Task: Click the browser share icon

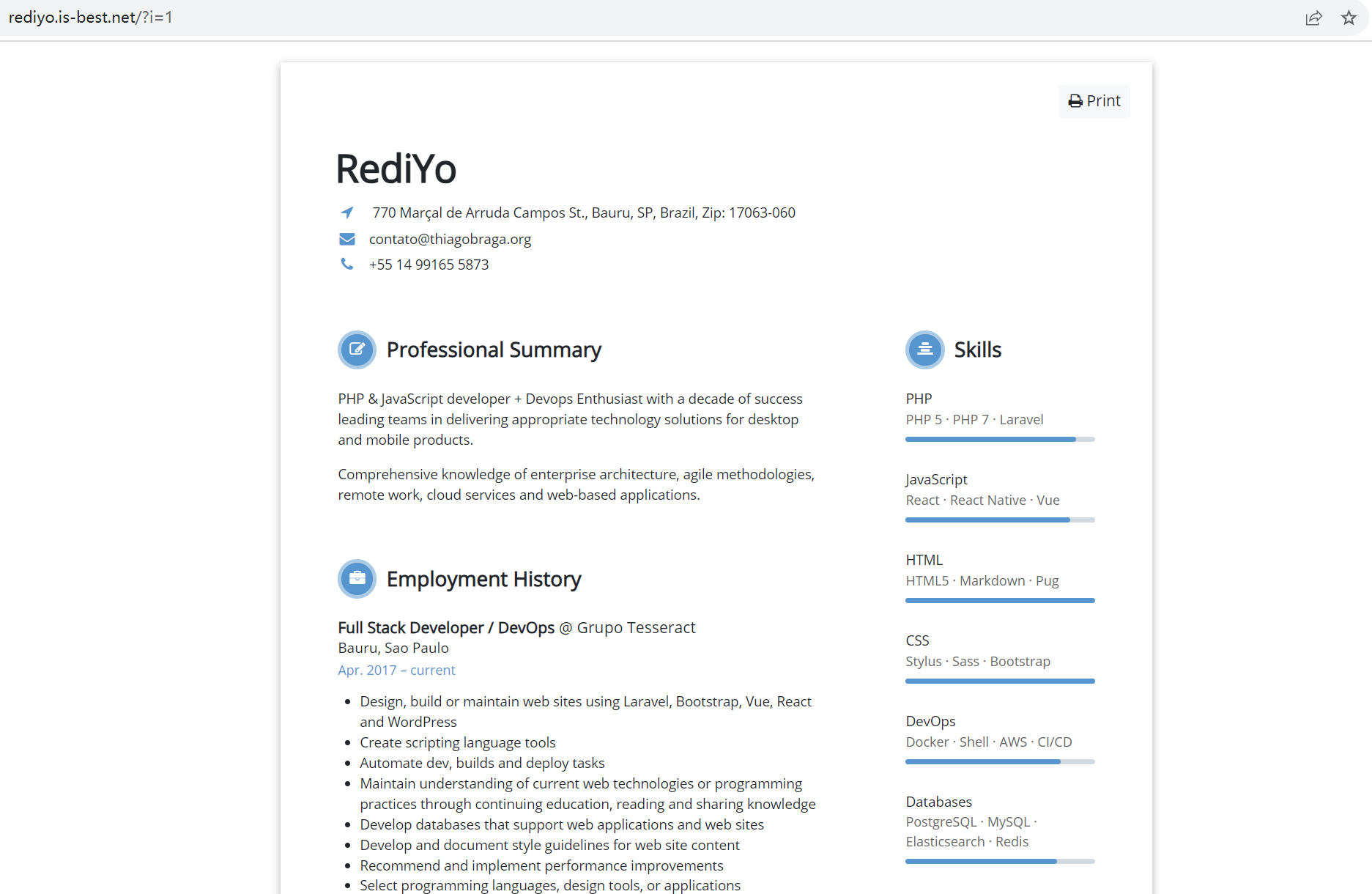Action: (1314, 18)
